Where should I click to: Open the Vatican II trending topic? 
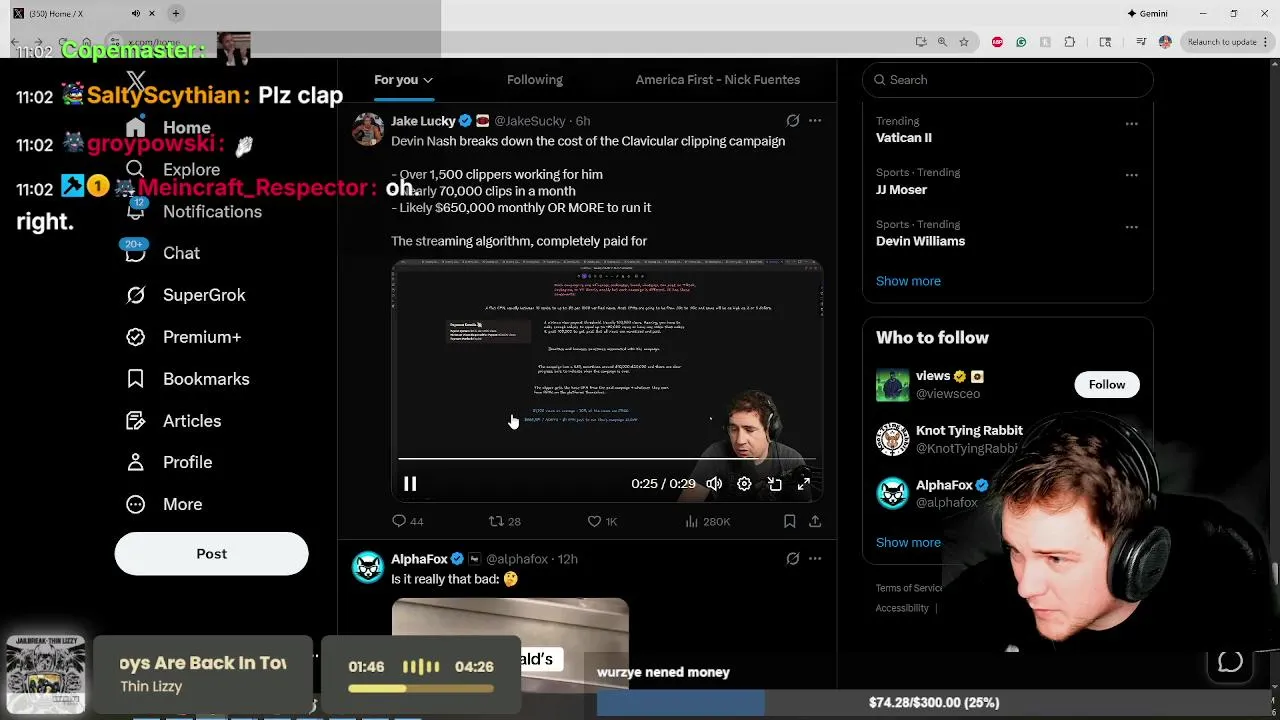(x=904, y=138)
